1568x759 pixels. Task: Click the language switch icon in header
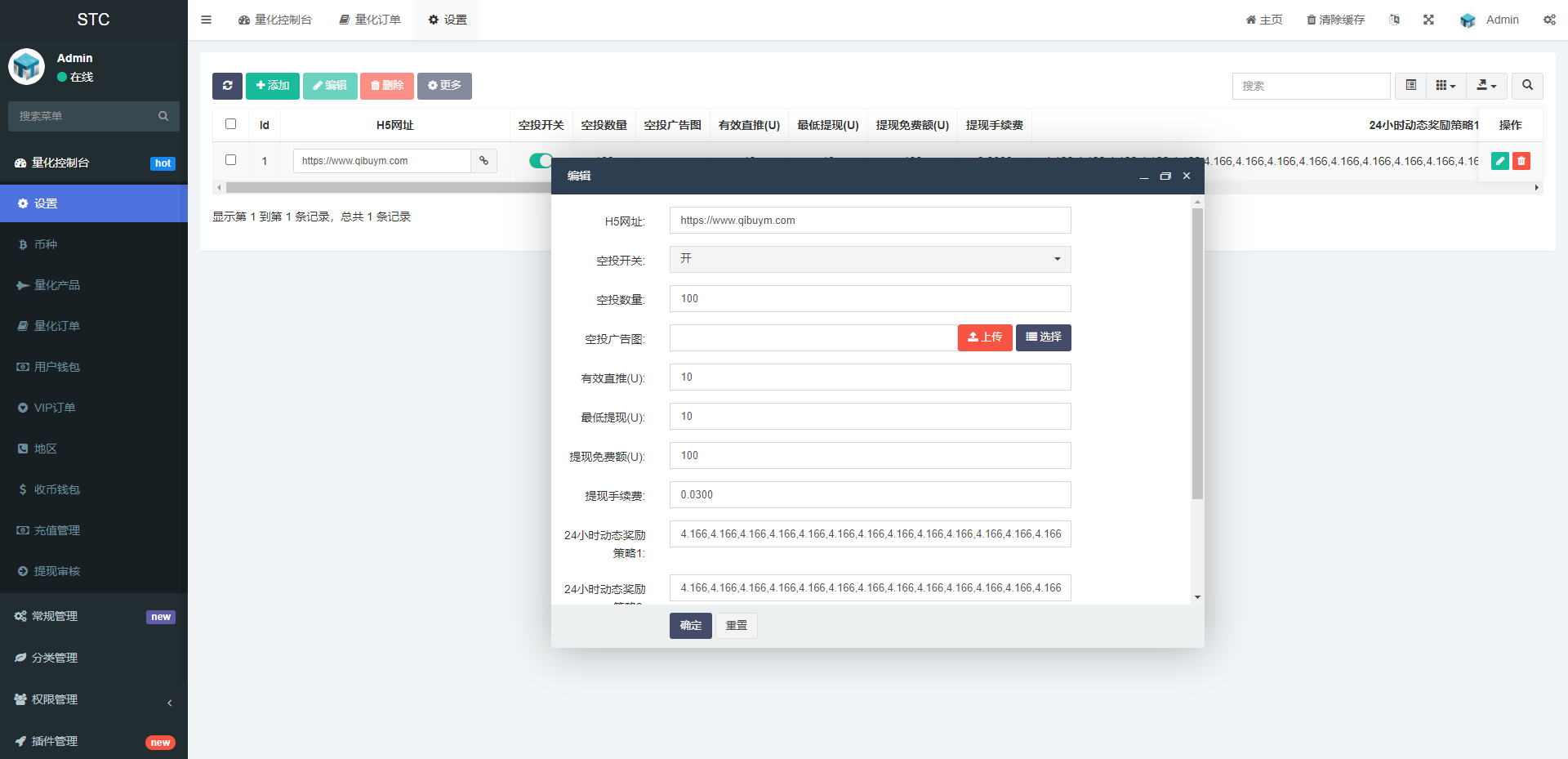coord(1394,20)
